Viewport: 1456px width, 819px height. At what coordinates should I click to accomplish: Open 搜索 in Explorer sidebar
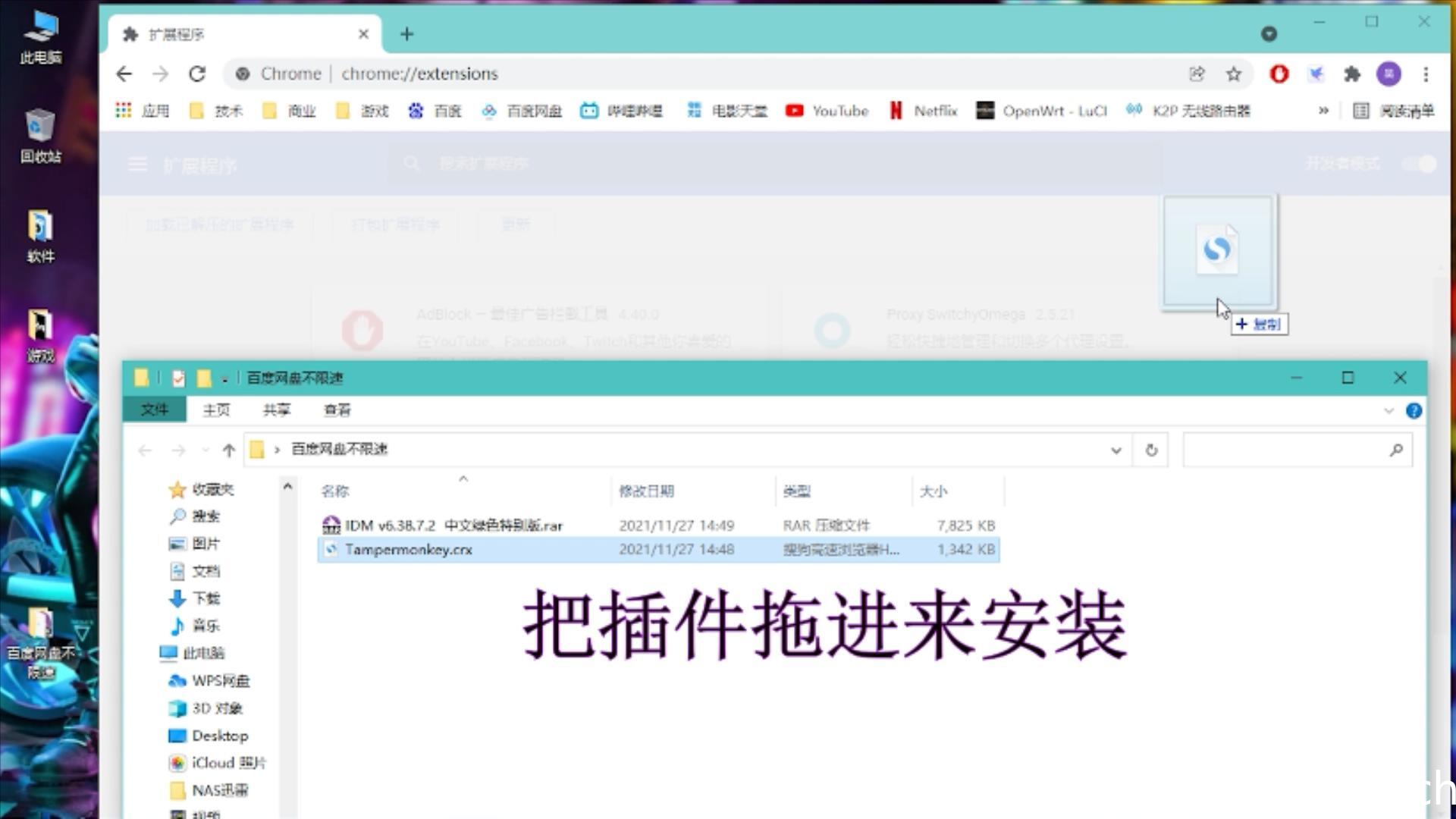195,516
